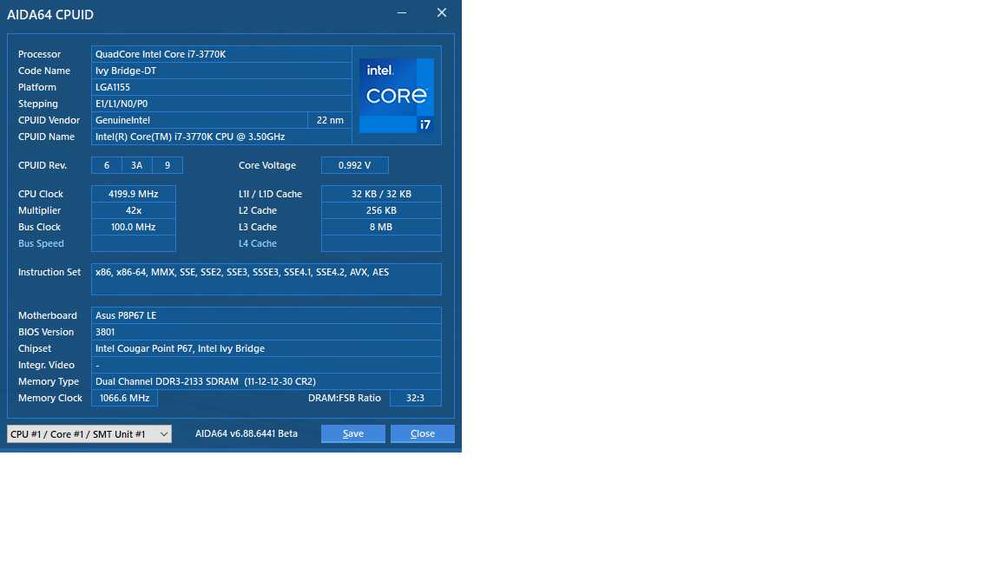The height and width of the screenshot is (563, 1000).
Task: Click the Processor label
Action: (40, 54)
